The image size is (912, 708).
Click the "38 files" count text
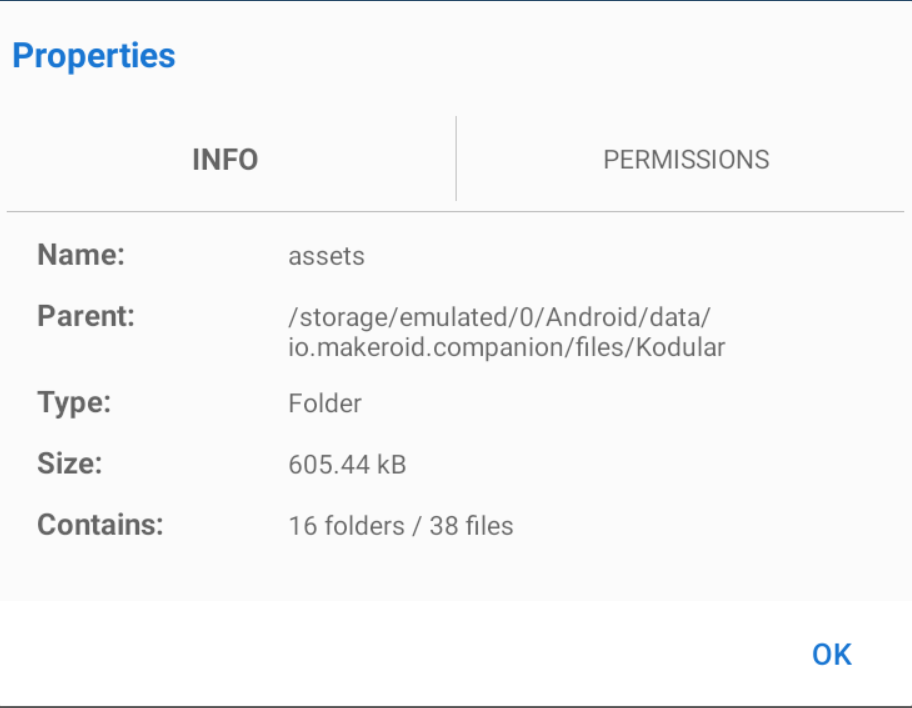pyautogui.click(x=471, y=526)
